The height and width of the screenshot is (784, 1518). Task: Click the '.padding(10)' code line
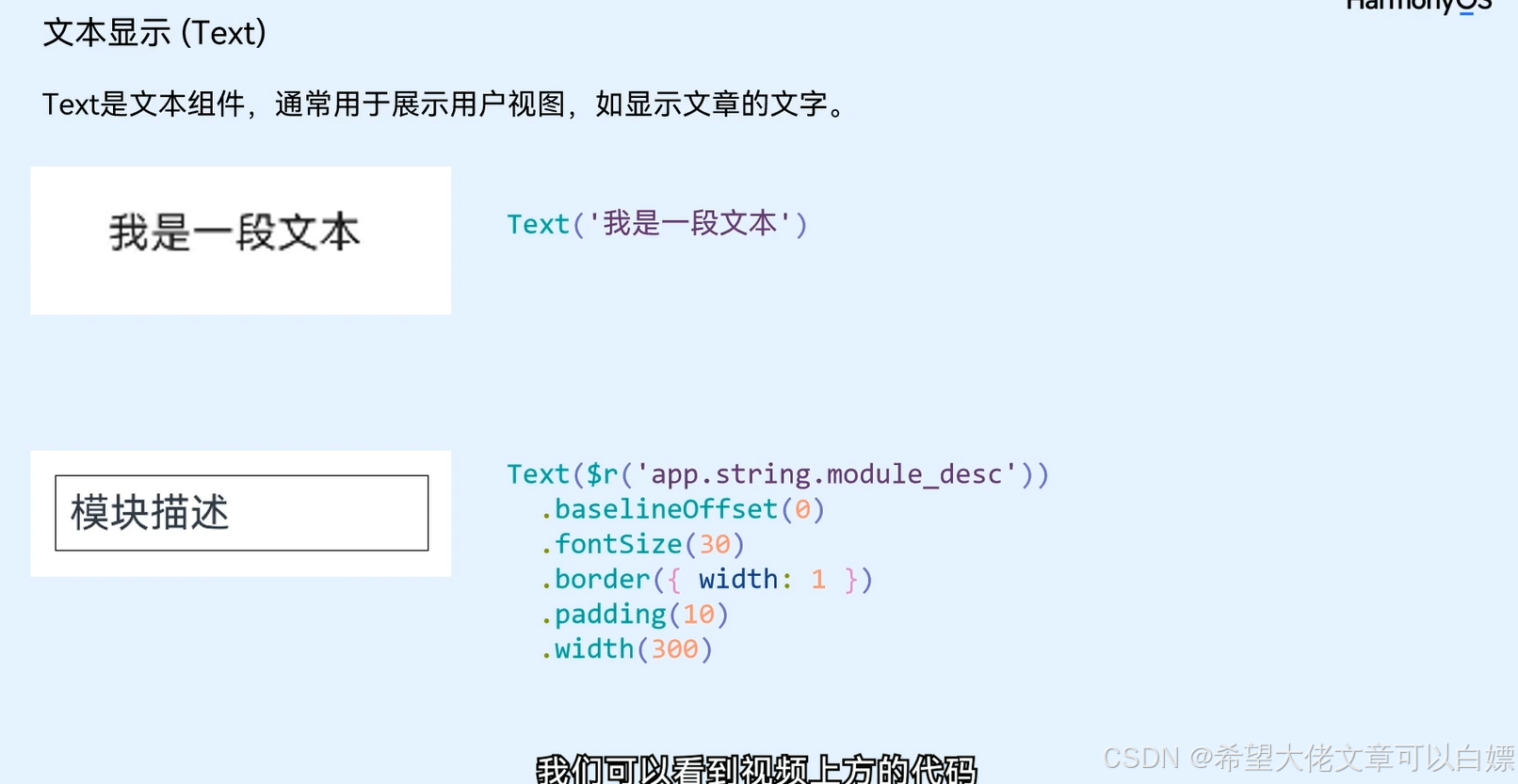(x=635, y=614)
